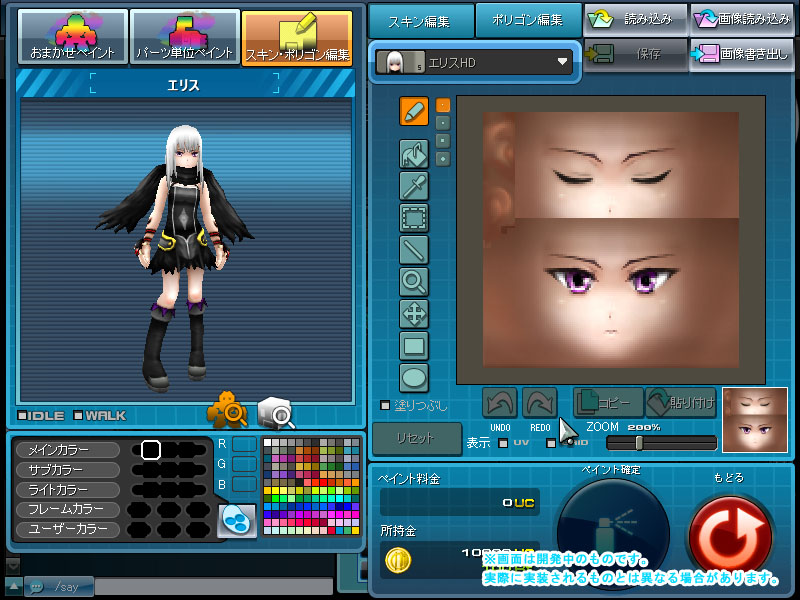Screen dimensions: 800x600
Task: Toggle the UV display checkbox
Action: point(503,443)
